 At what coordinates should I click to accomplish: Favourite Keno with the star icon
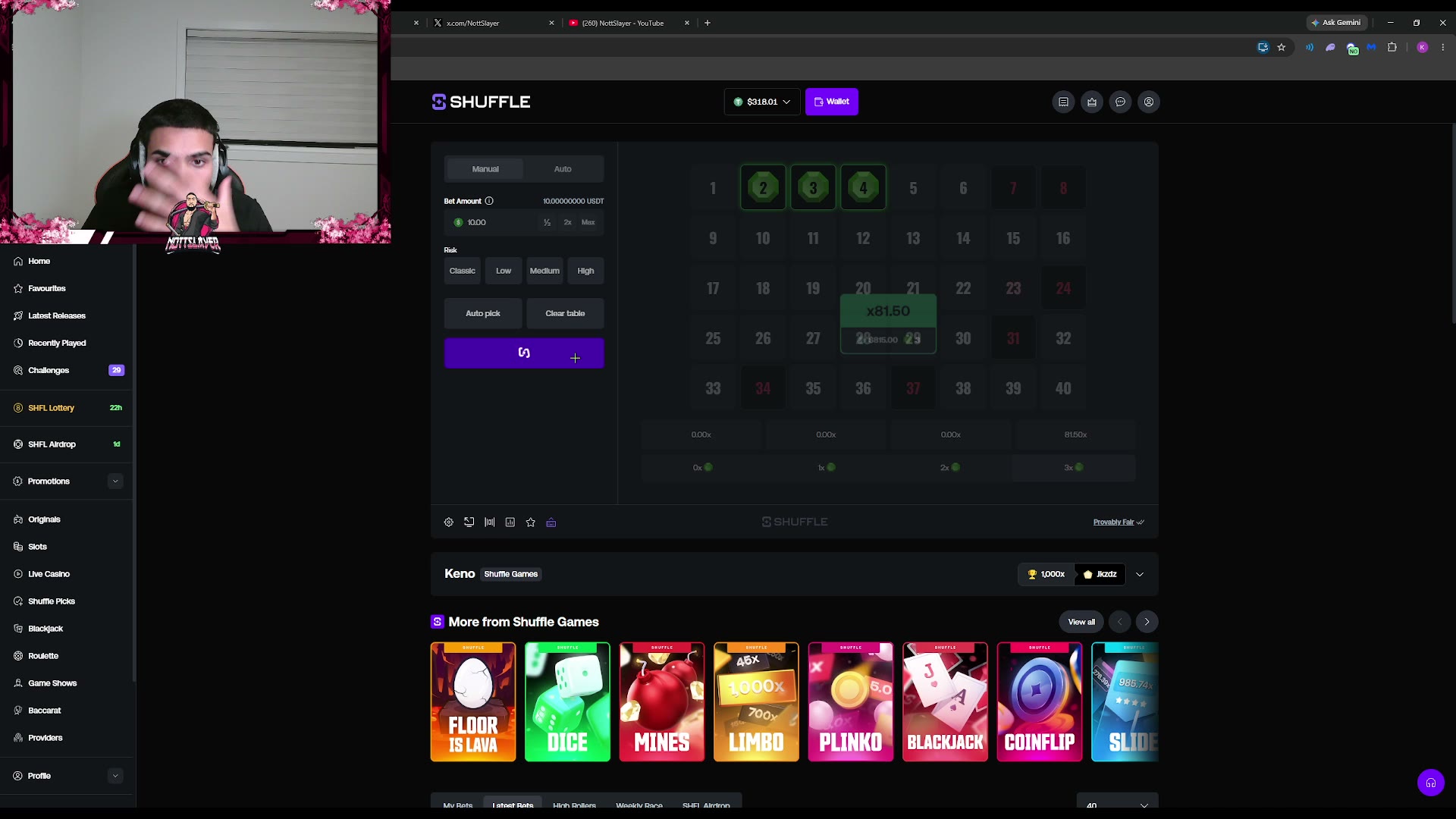[531, 522]
